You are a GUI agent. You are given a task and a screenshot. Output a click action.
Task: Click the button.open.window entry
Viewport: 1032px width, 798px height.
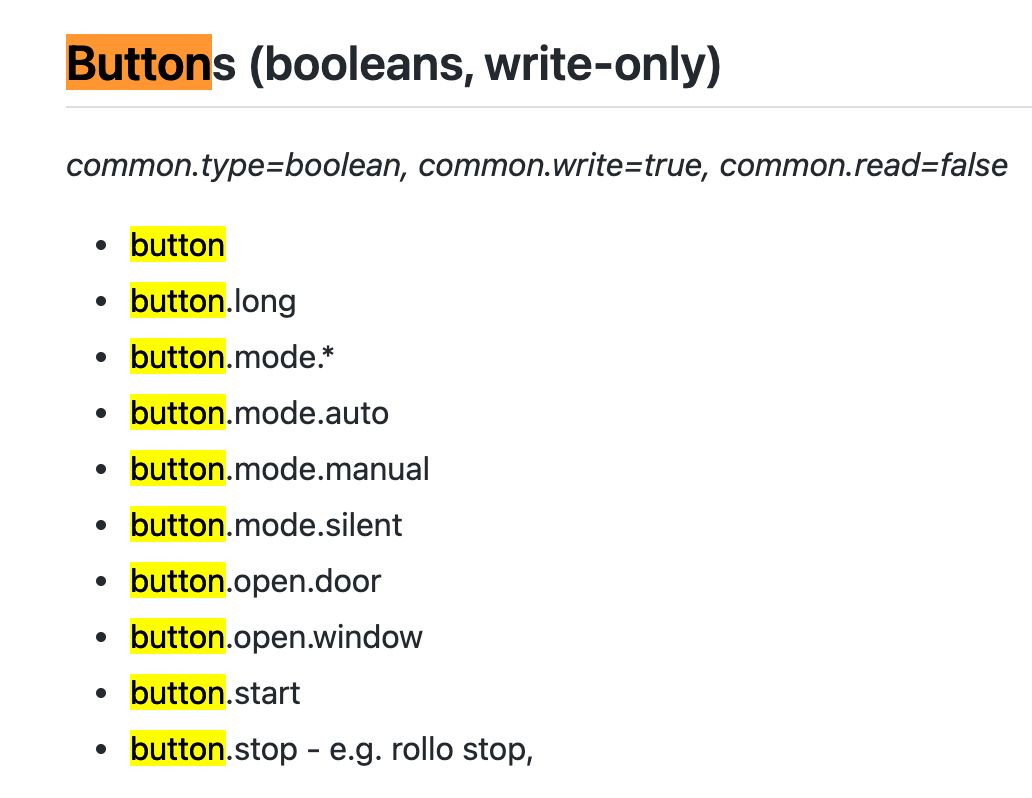tap(276, 637)
